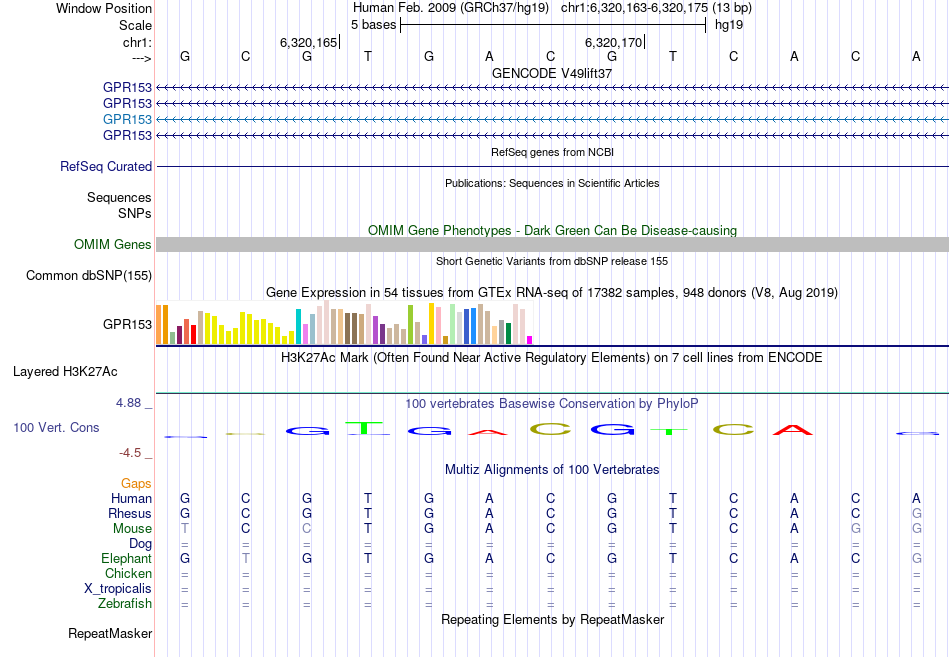The width and height of the screenshot is (950, 657).
Task: Click 'Repeating Elements by RepeatMasker' title
Action: [x=552, y=619]
